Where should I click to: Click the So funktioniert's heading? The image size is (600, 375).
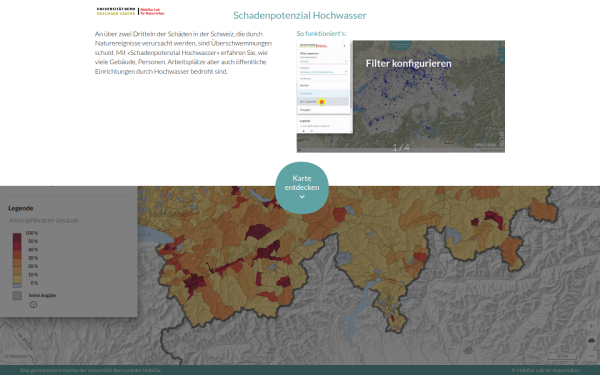coord(321,33)
